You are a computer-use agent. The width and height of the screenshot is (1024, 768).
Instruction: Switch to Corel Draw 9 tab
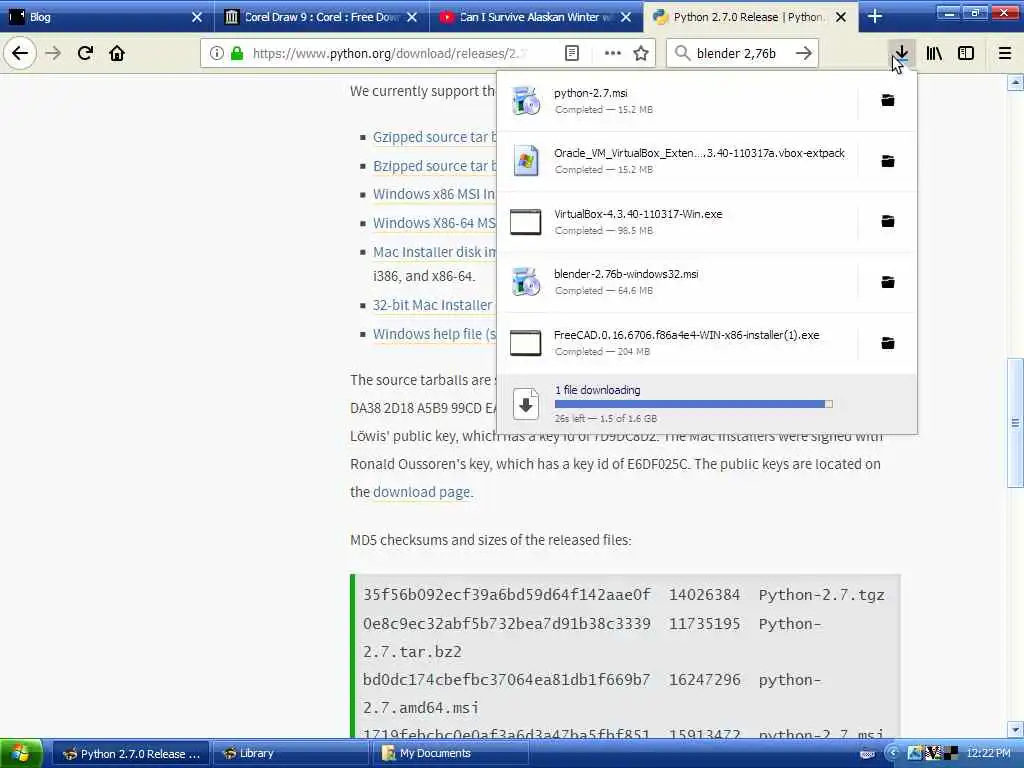pyautogui.click(x=321, y=17)
